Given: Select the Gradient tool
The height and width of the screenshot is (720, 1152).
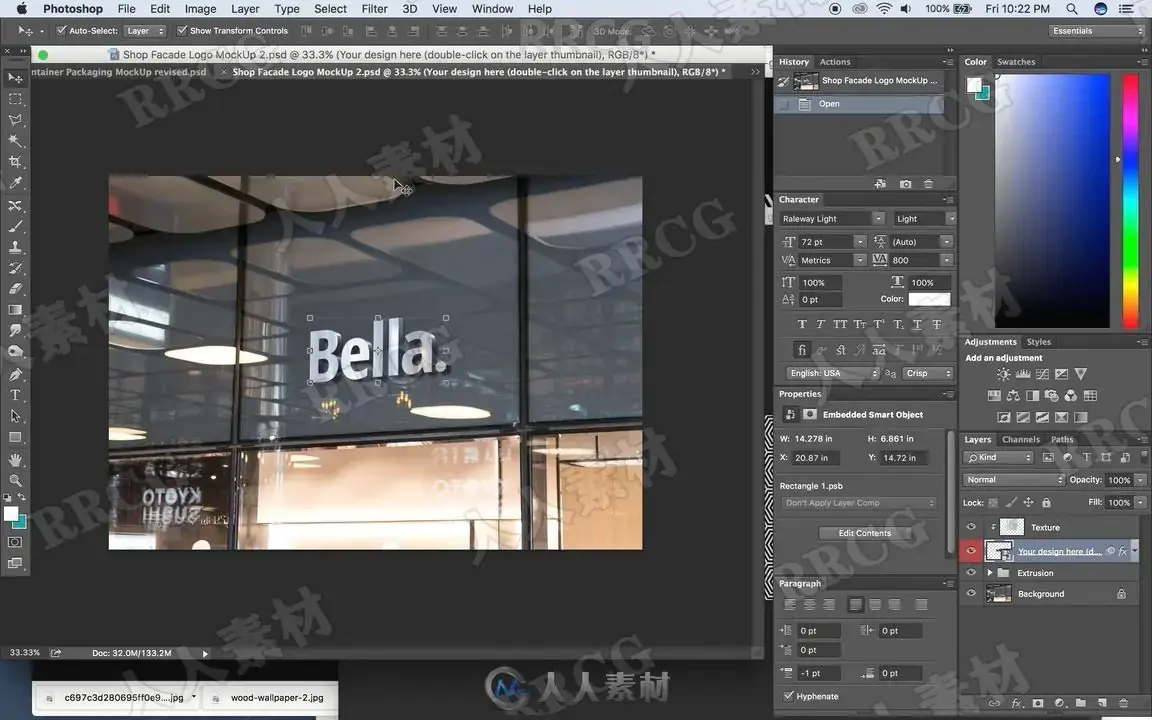Looking at the screenshot, I should click(x=15, y=310).
